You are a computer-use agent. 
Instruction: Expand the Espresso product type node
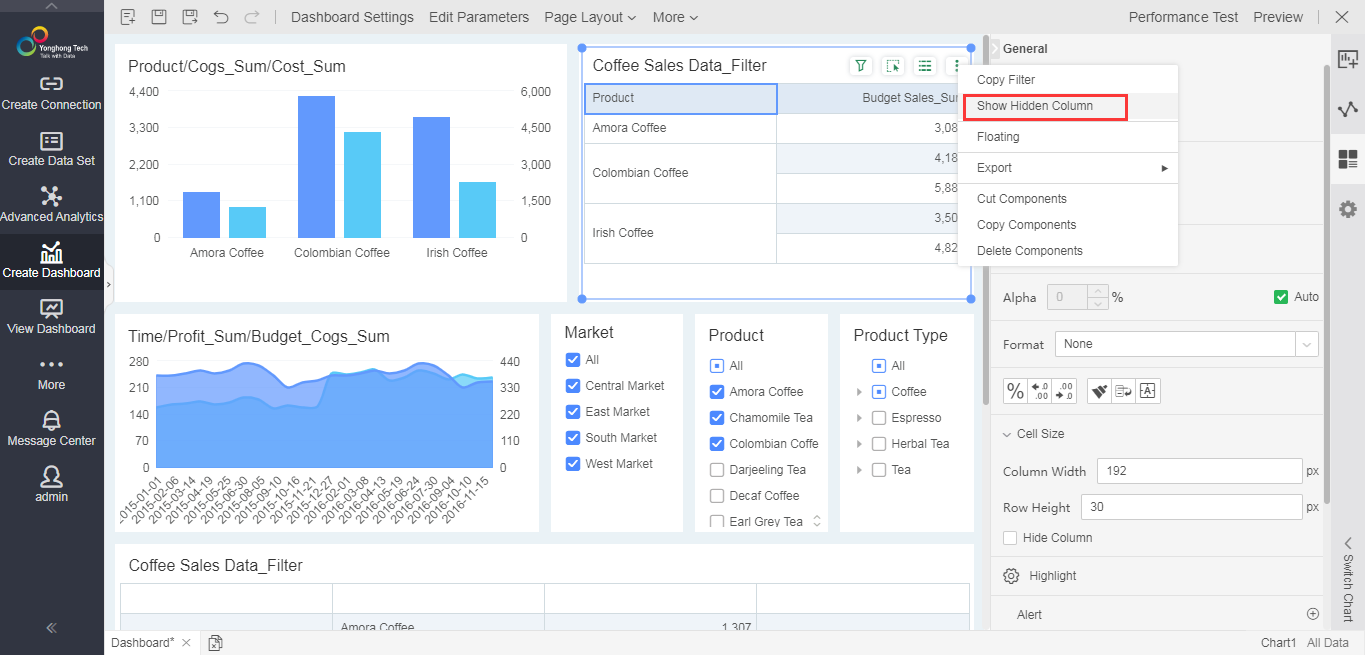coord(859,418)
